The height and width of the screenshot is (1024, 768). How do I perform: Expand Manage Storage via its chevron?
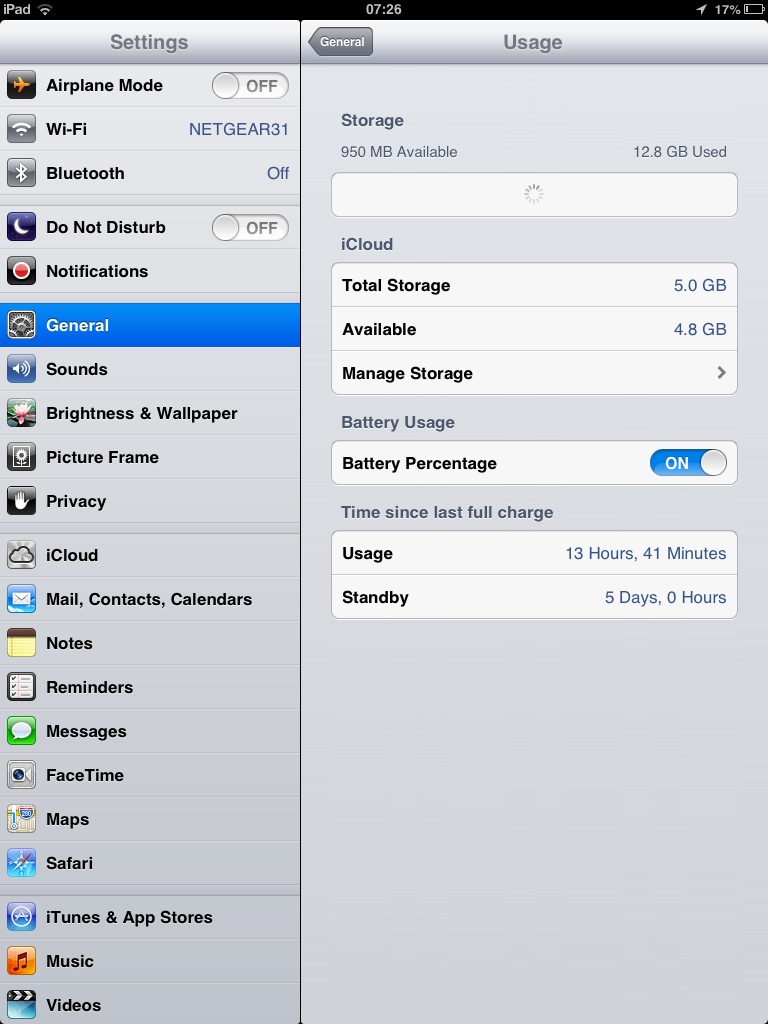[721, 372]
